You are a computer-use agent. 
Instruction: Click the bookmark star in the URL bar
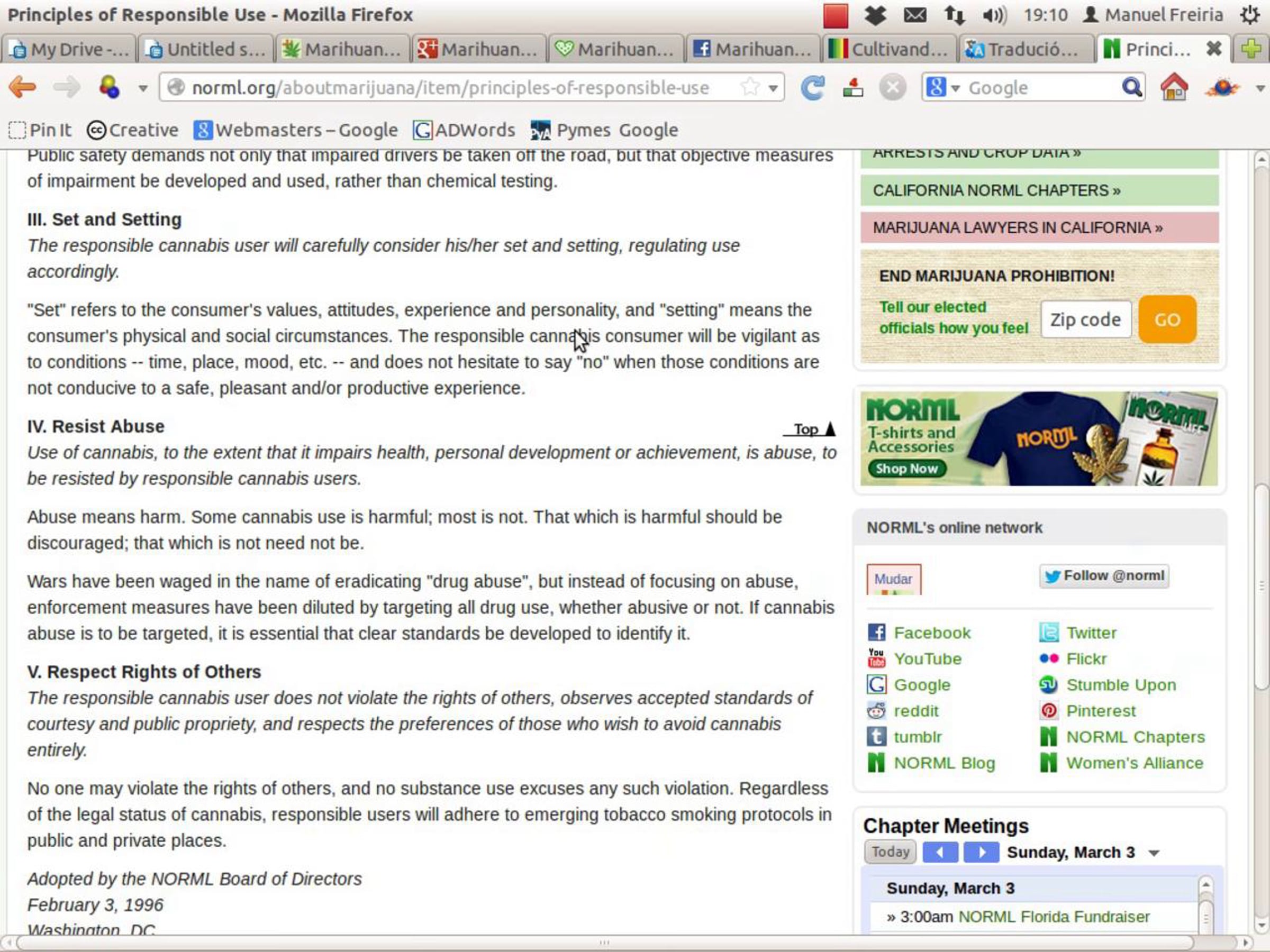[749, 88]
